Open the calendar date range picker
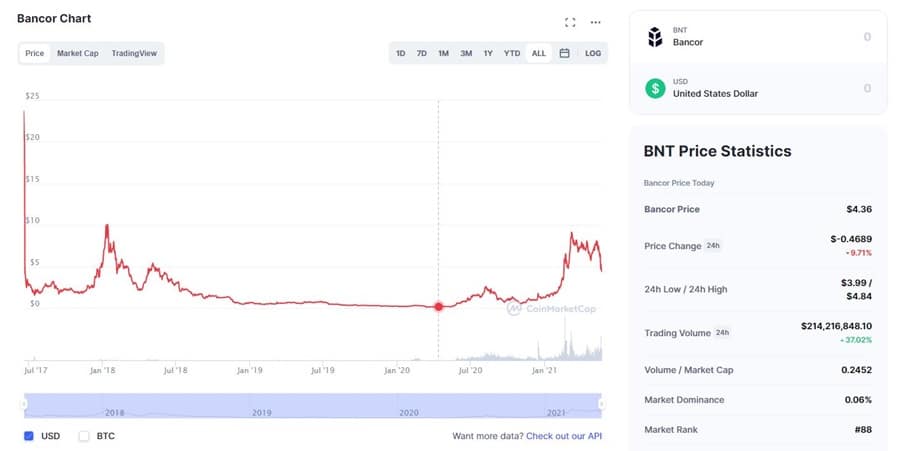Screen dimensions: 900x451 (x=564, y=53)
